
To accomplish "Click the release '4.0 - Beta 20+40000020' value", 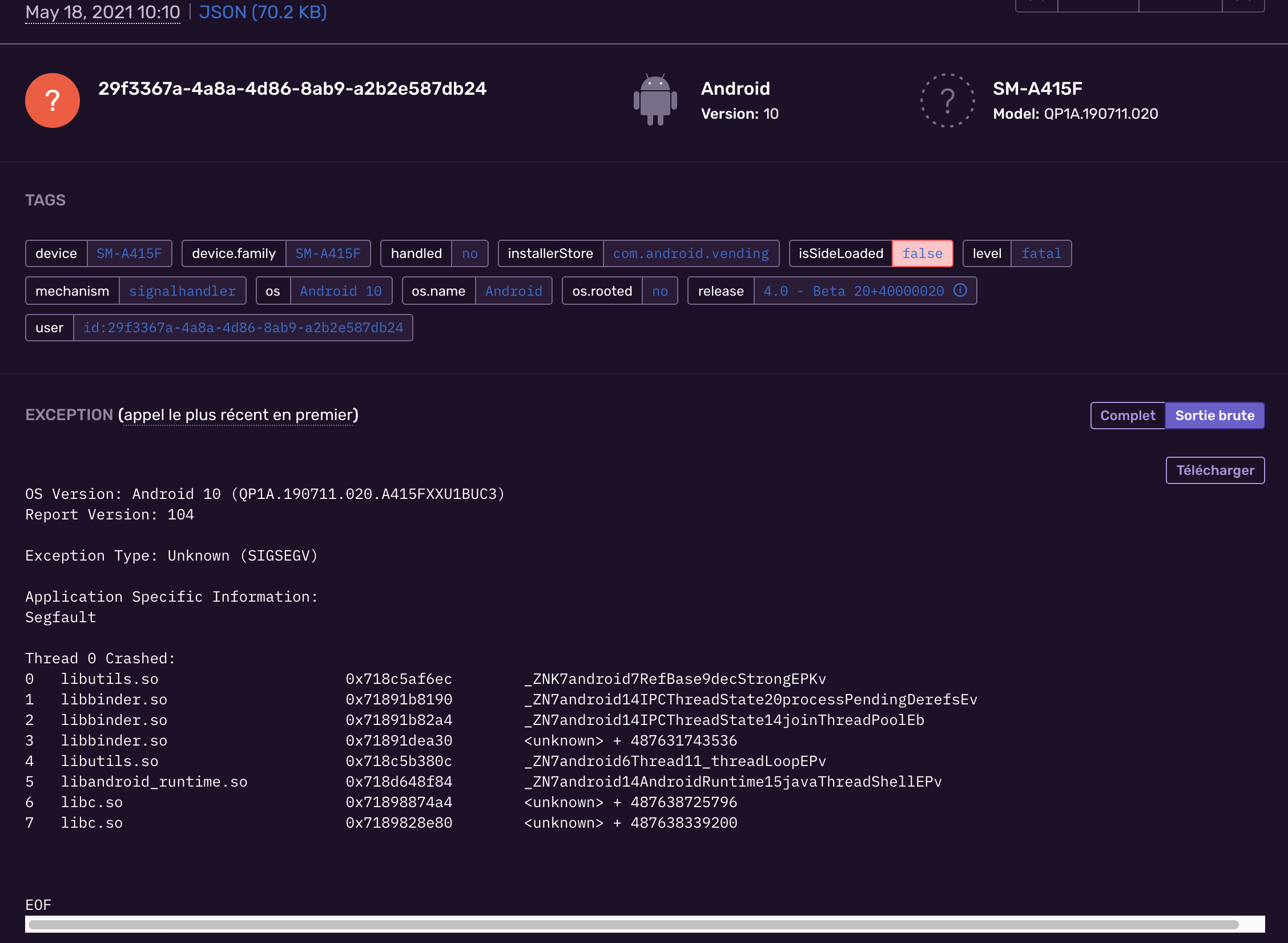I will coord(854,291).
